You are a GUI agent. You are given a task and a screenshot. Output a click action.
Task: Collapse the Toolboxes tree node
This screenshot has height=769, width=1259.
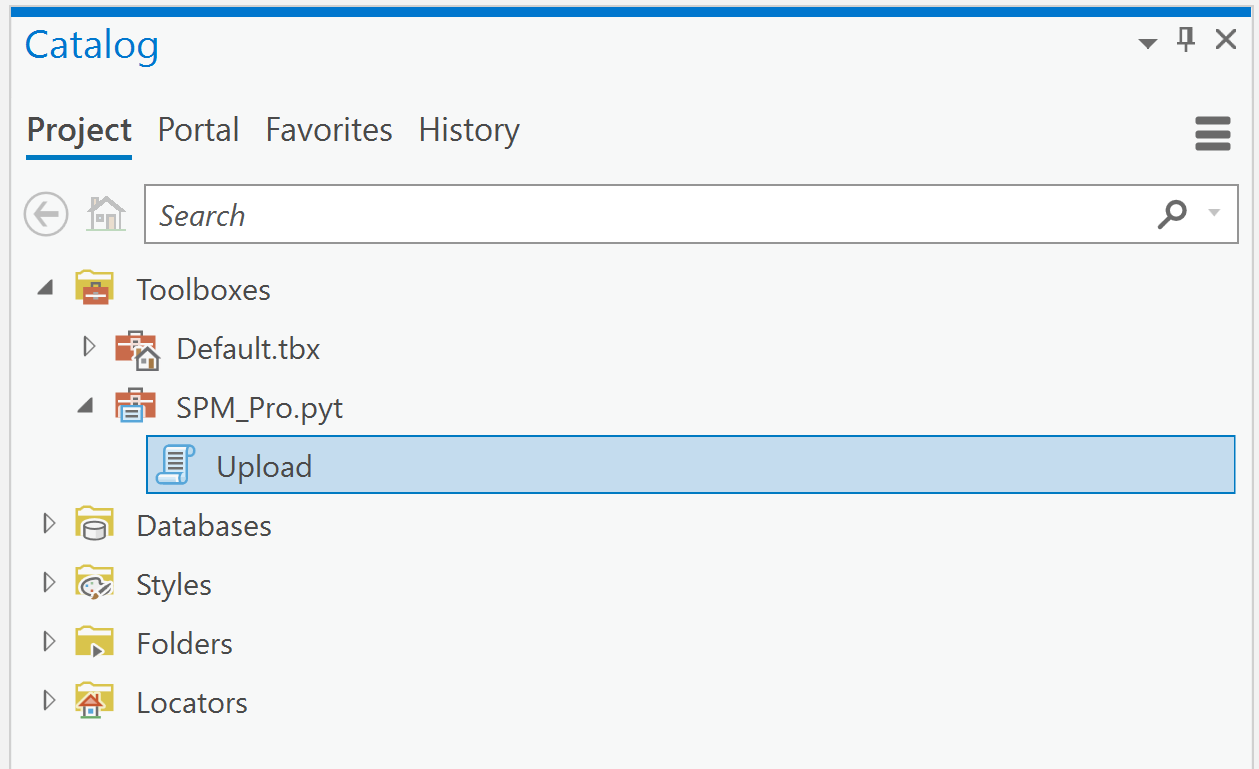tap(46, 289)
